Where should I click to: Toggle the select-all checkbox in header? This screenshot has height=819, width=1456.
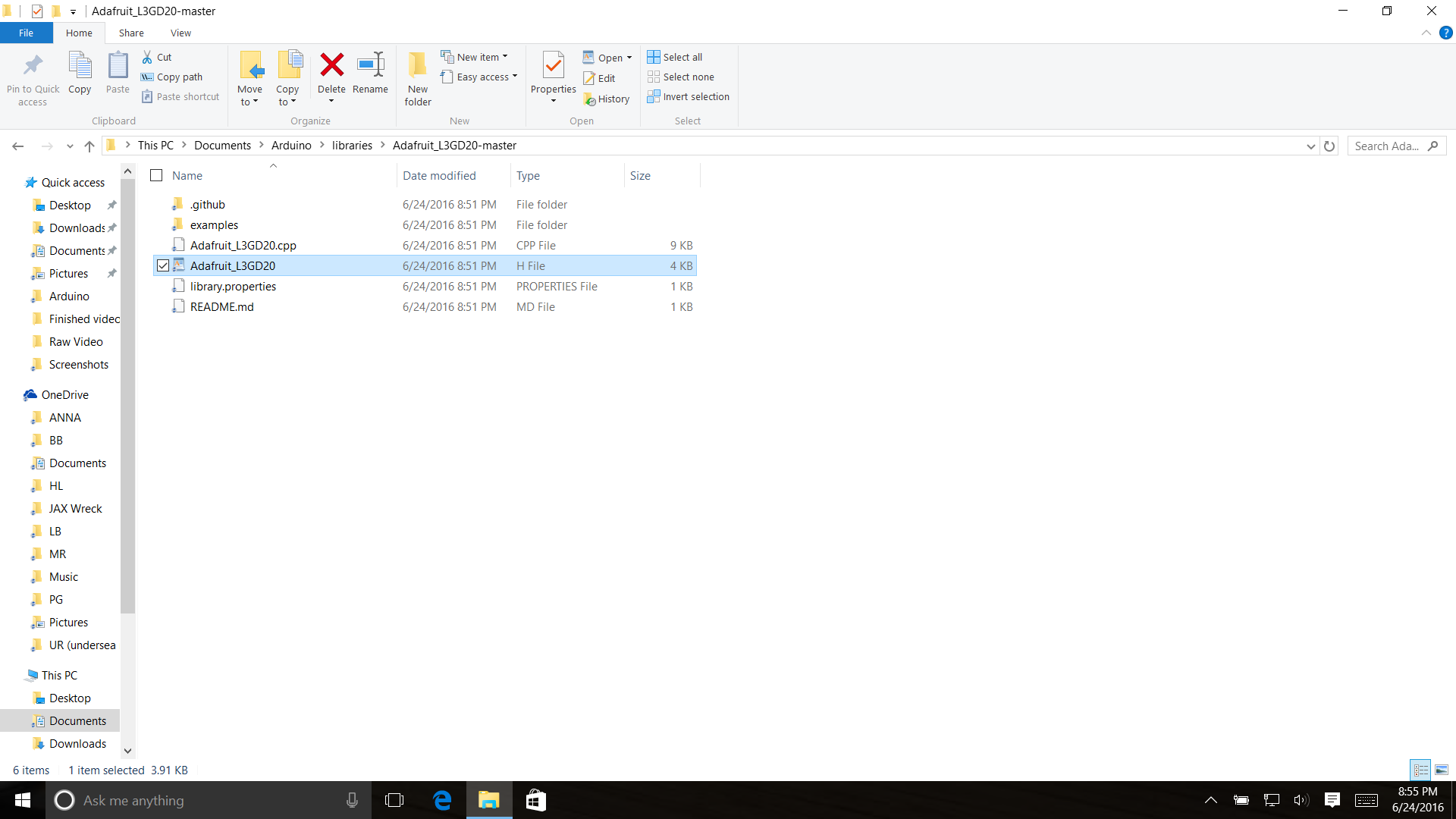157,175
